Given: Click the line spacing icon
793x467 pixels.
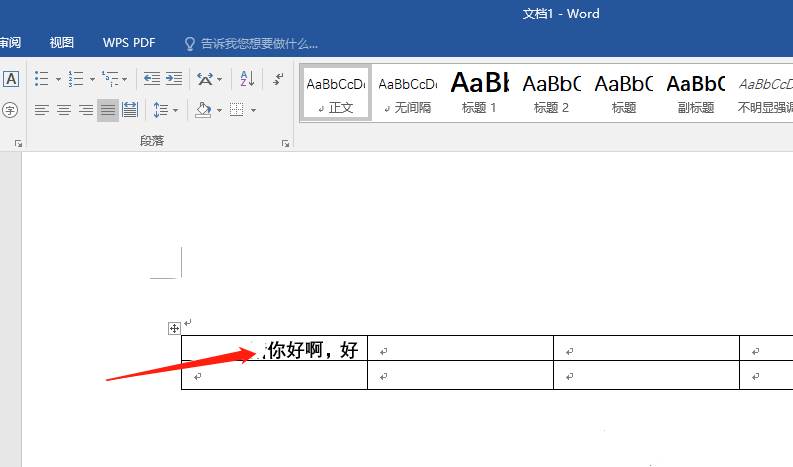Looking at the screenshot, I should tap(161, 110).
